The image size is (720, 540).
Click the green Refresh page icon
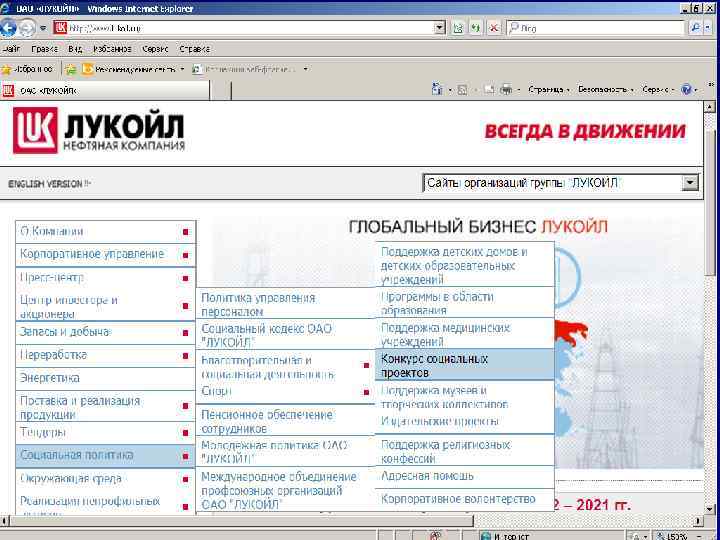point(475,28)
